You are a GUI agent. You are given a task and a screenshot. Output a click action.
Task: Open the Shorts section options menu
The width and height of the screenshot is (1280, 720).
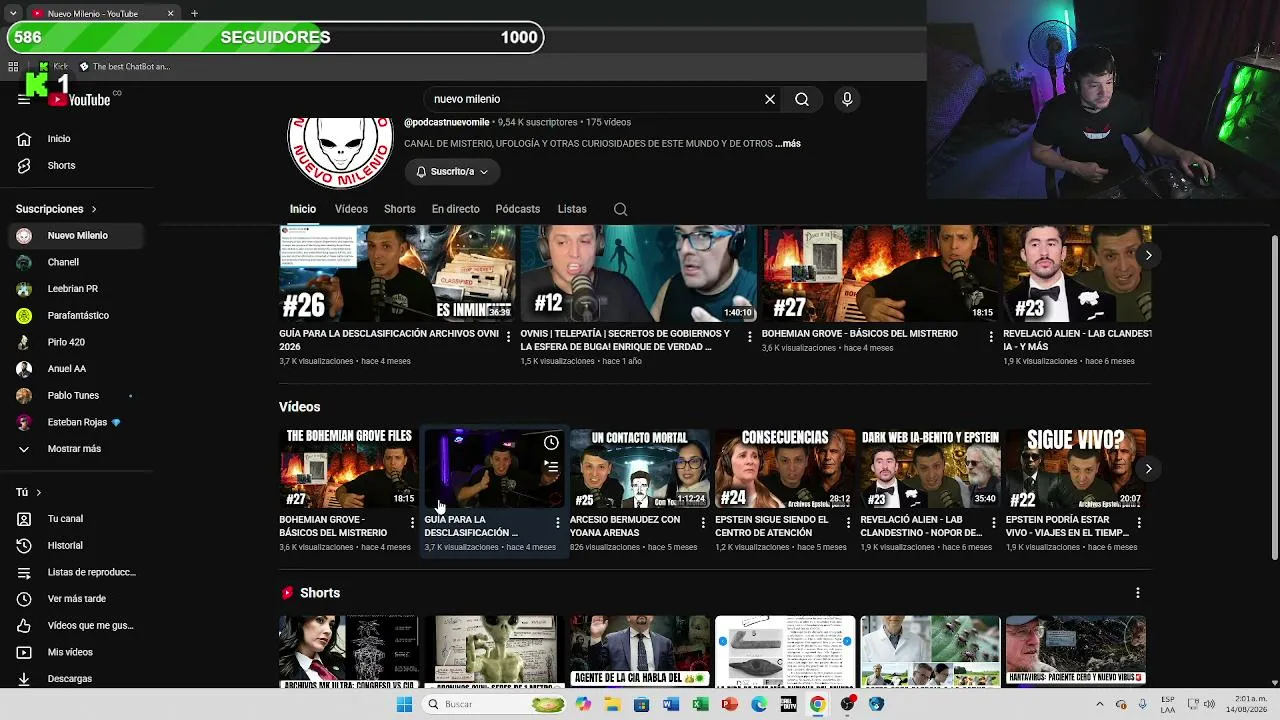(x=1137, y=593)
